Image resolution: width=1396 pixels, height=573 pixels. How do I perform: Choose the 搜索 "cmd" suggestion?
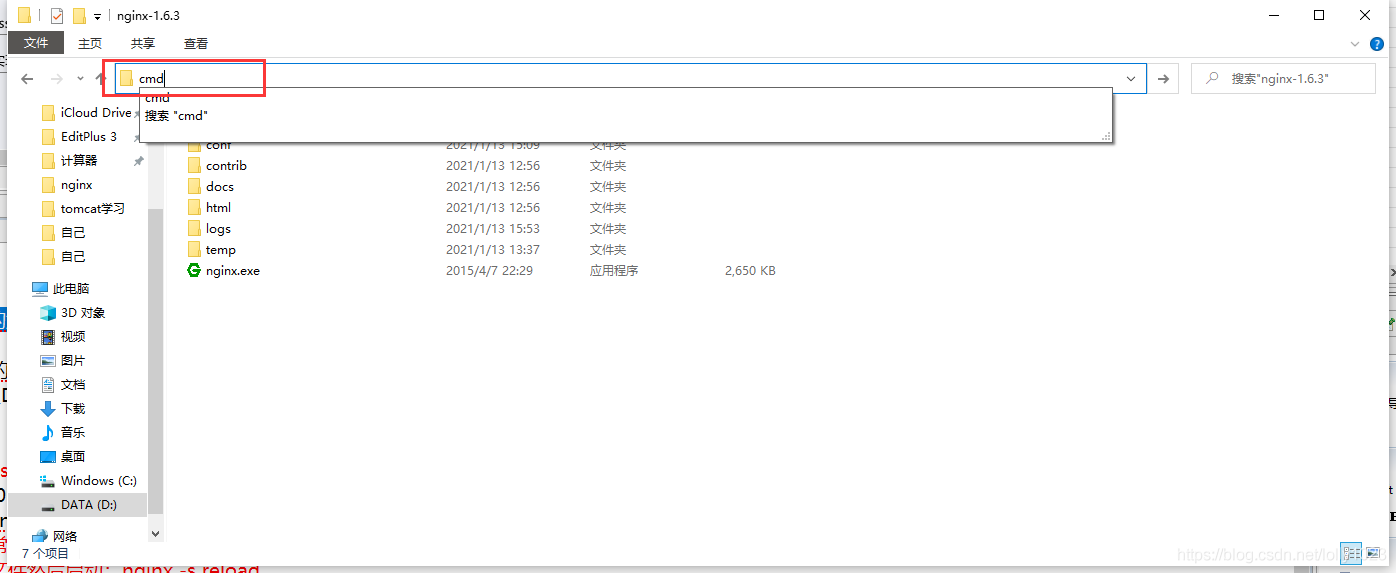pos(176,116)
